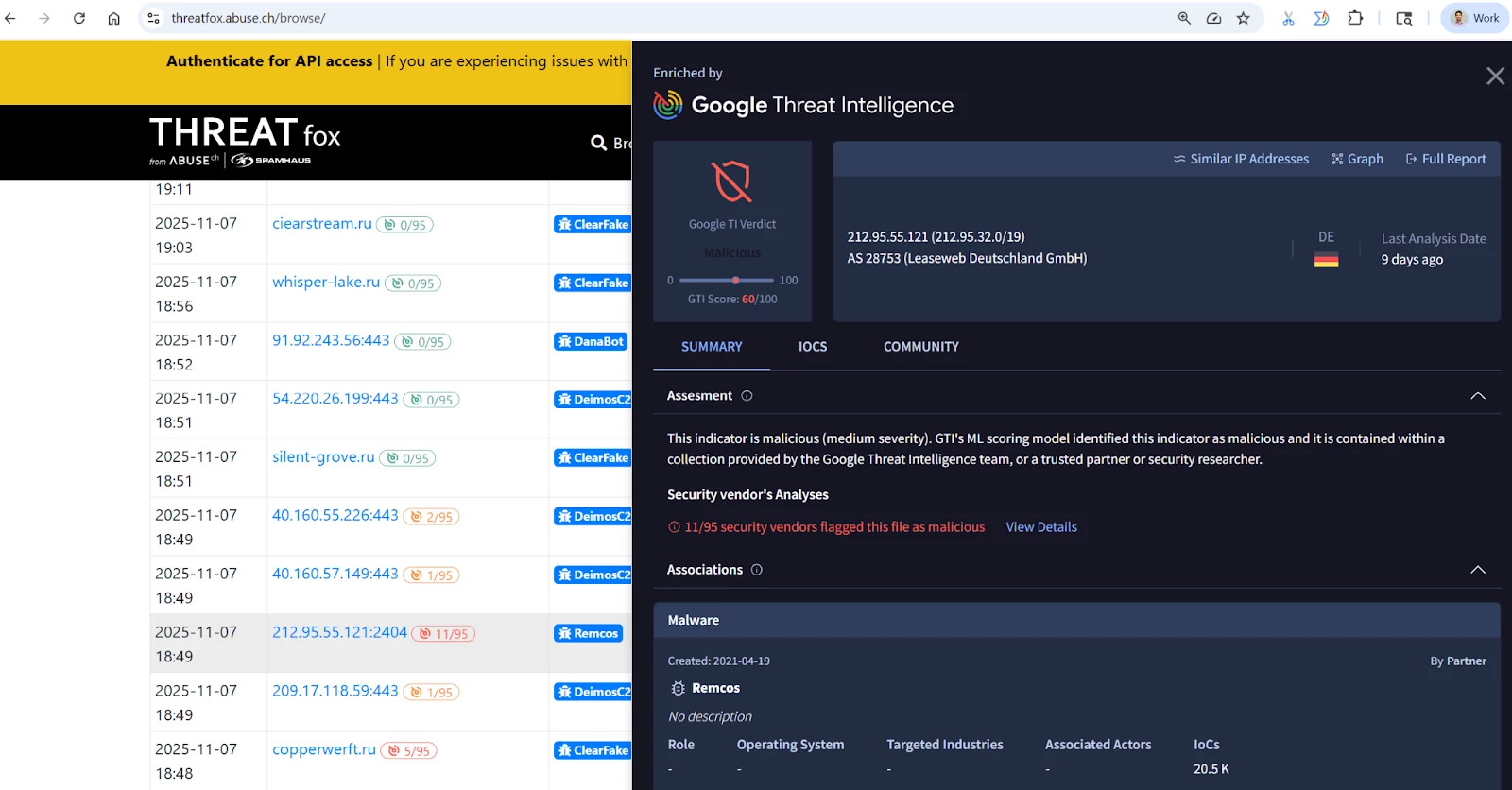This screenshot has width=1512, height=790.
Task: Open the Full Report
Action: 1446,159
